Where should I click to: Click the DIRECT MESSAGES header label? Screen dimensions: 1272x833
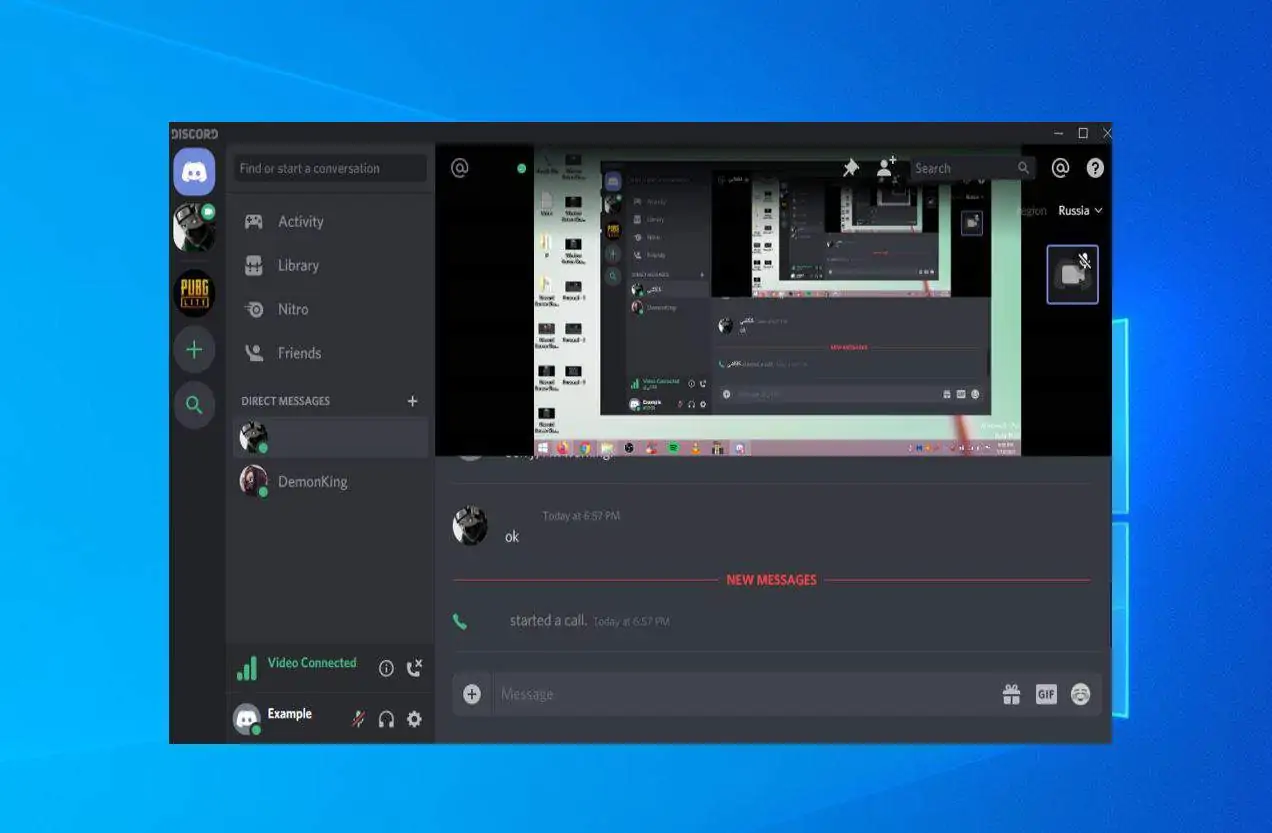[286, 401]
